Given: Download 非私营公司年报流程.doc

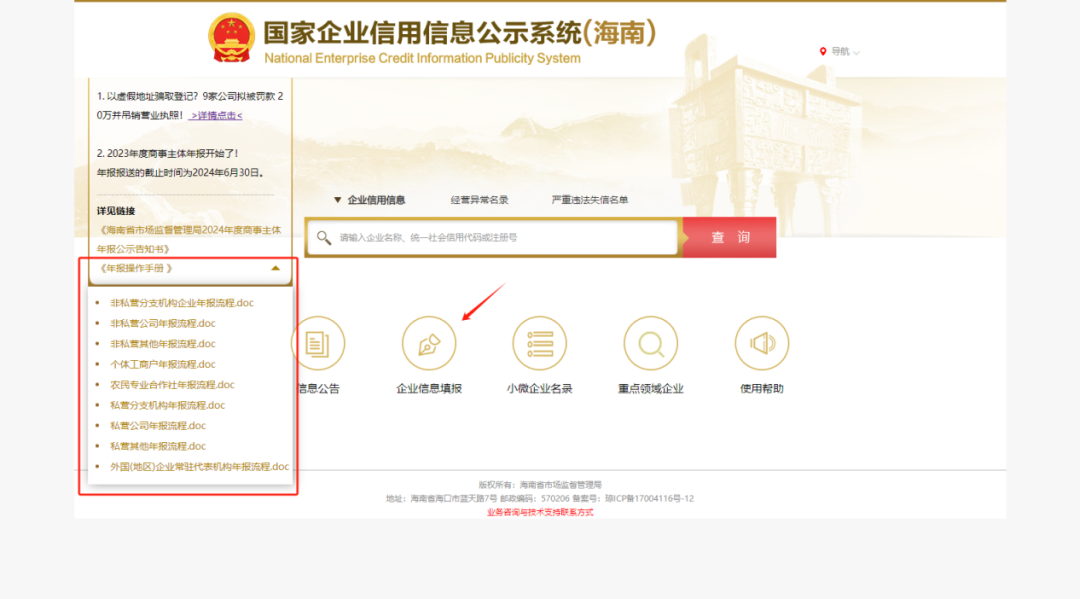Looking at the screenshot, I should (163, 324).
